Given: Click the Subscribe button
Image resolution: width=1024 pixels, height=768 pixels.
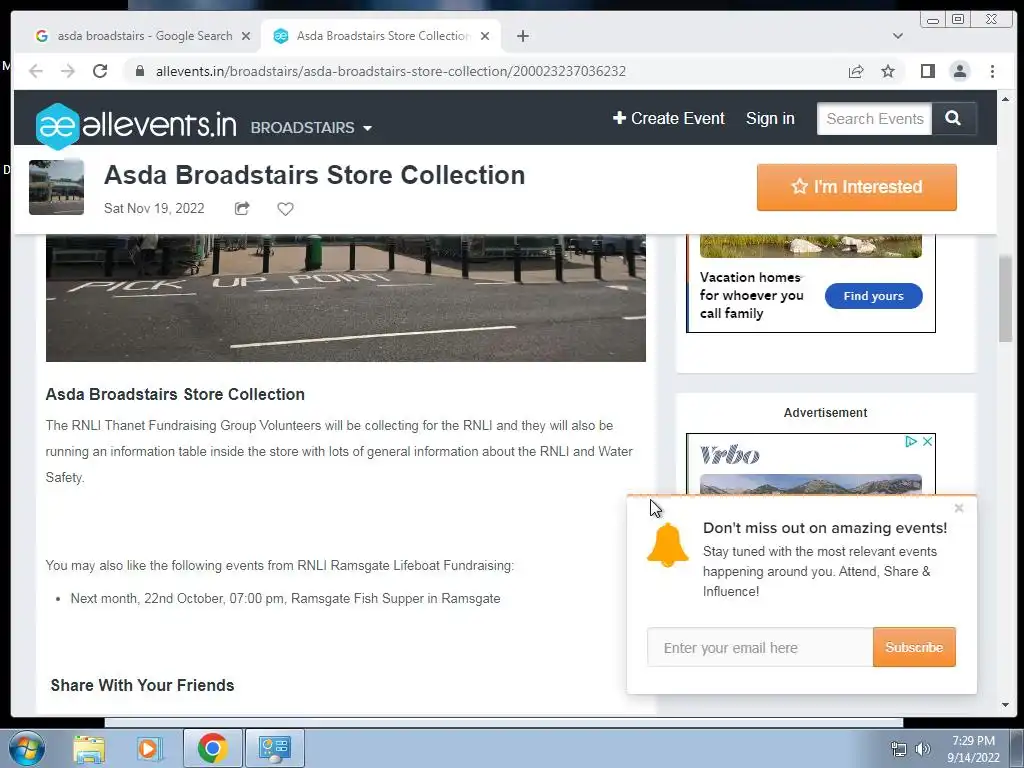Looking at the screenshot, I should pyautogui.click(x=914, y=647).
